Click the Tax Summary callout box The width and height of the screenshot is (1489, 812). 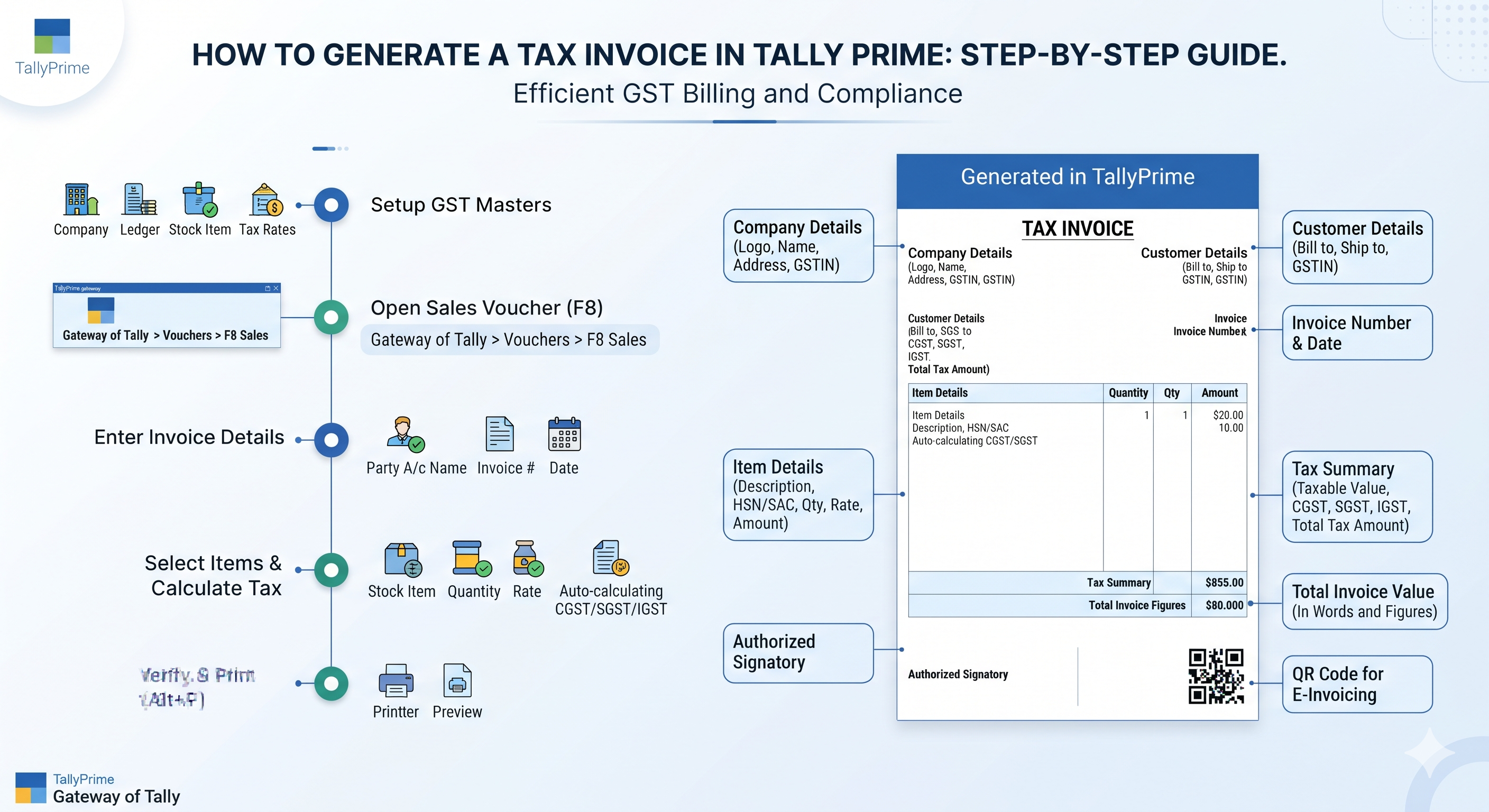tap(1357, 496)
